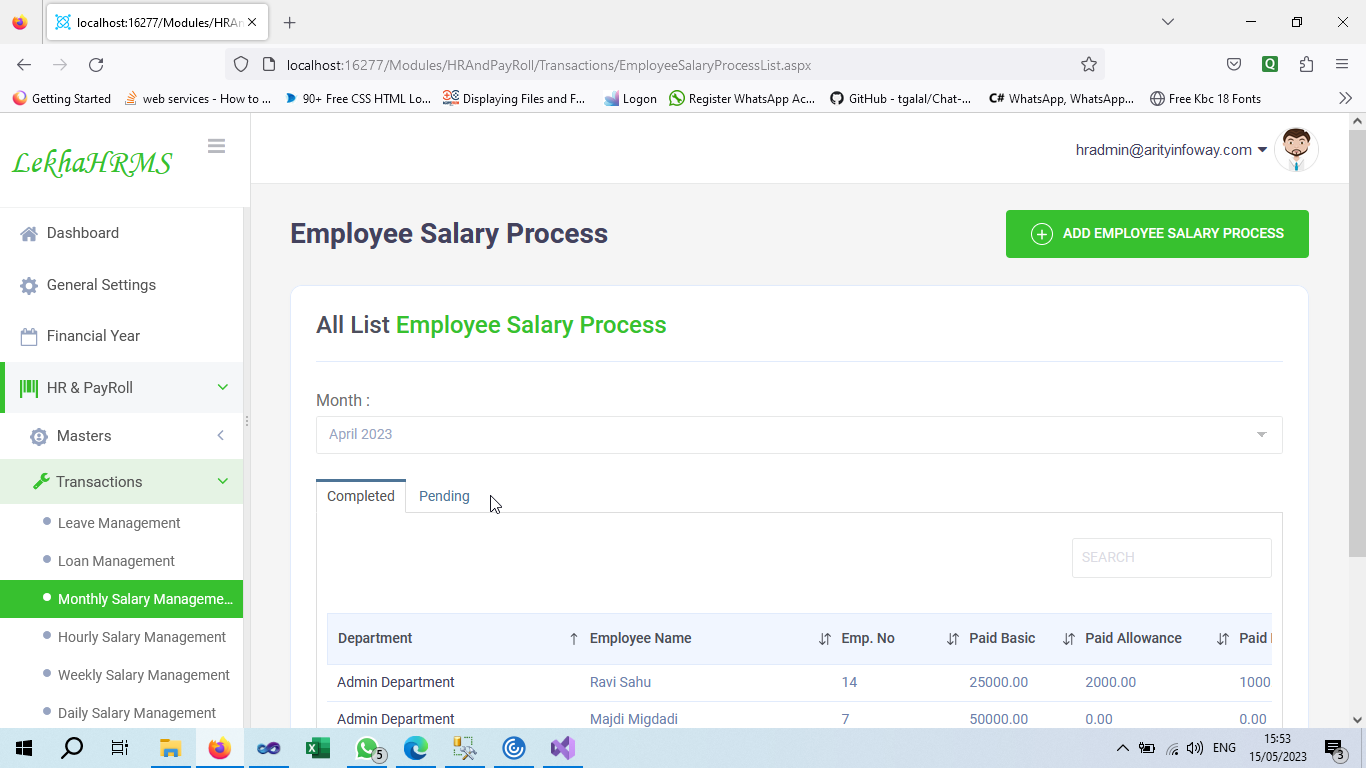Toggle the sidebar hamburger menu icon

pyautogui.click(x=216, y=146)
